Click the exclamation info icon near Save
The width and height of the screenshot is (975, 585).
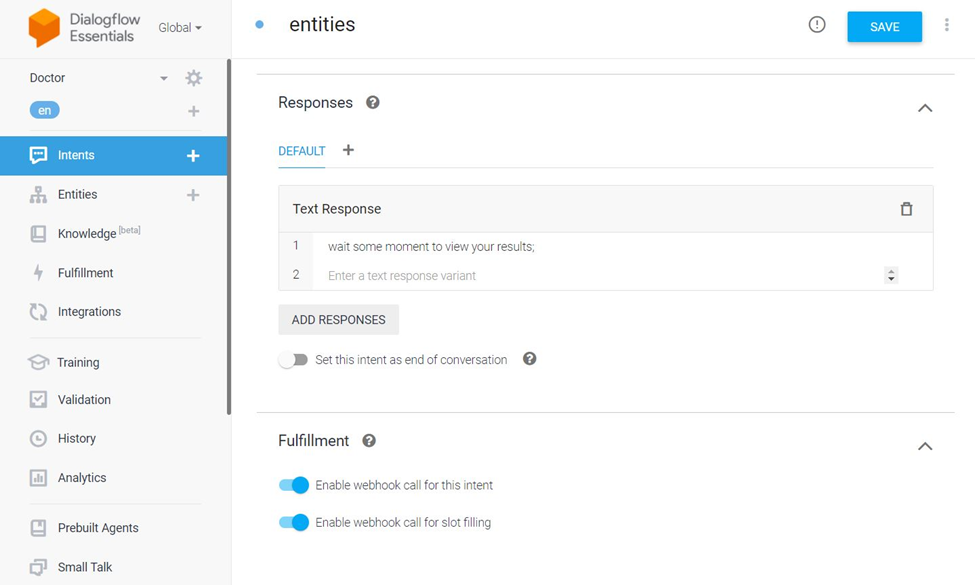pos(817,26)
